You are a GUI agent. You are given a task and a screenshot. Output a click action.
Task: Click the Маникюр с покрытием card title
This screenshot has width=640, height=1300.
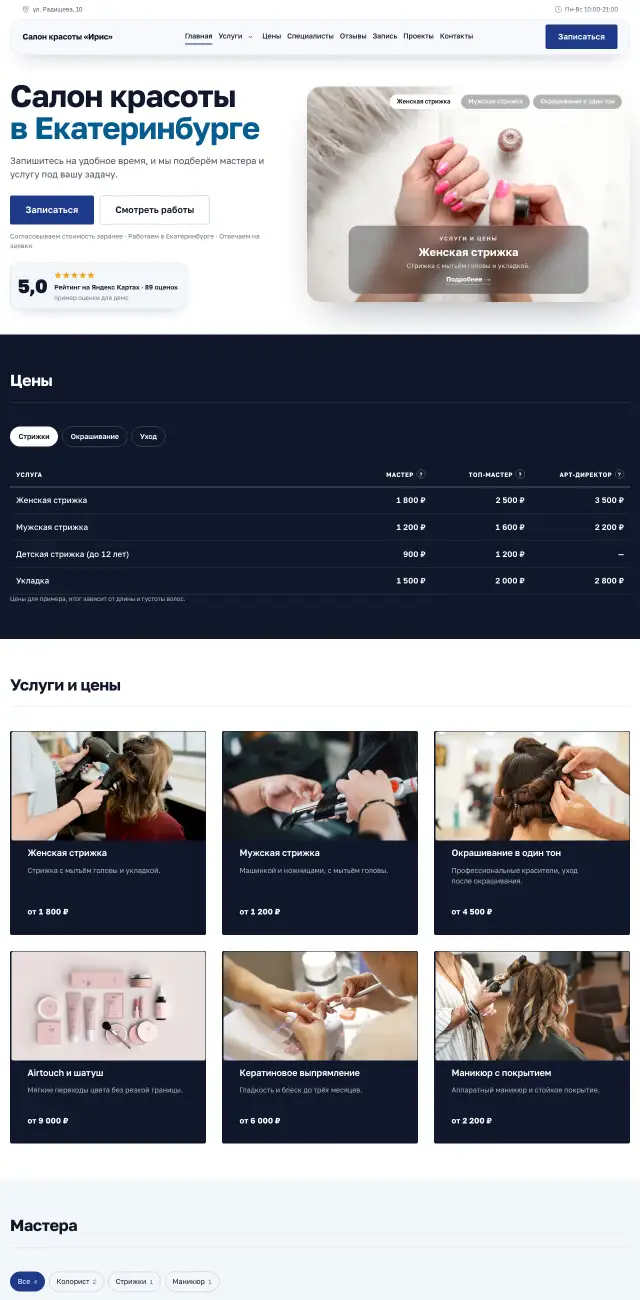tap(501, 1073)
